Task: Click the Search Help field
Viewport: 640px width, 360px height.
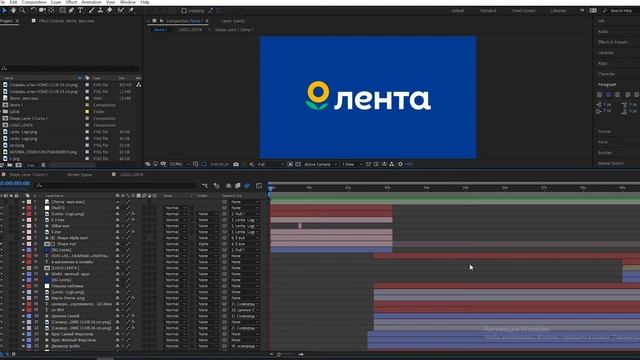Action: pyautogui.click(x=621, y=11)
